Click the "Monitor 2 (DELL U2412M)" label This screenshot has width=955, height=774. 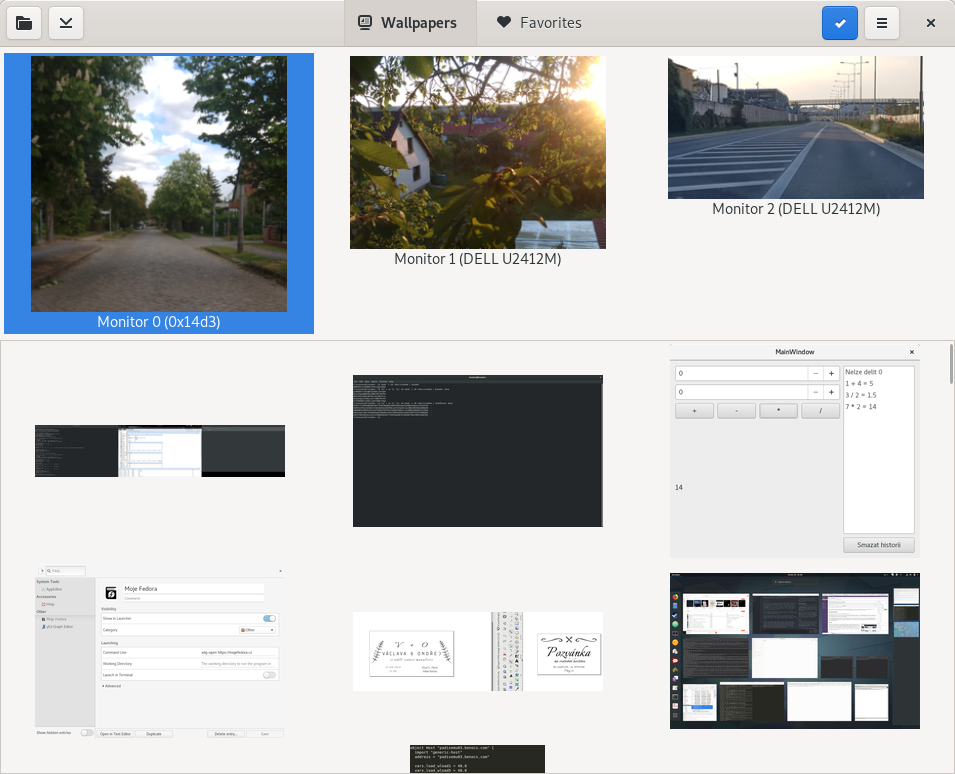pyautogui.click(x=795, y=209)
